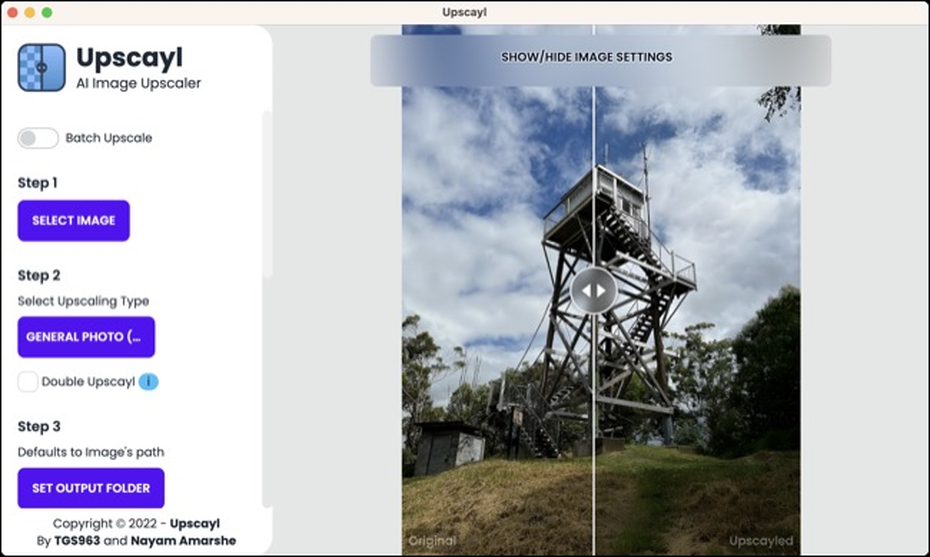Toggle the Batch Upscale switch
Screen dimensions: 930x557
pyautogui.click(x=38, y=138)
